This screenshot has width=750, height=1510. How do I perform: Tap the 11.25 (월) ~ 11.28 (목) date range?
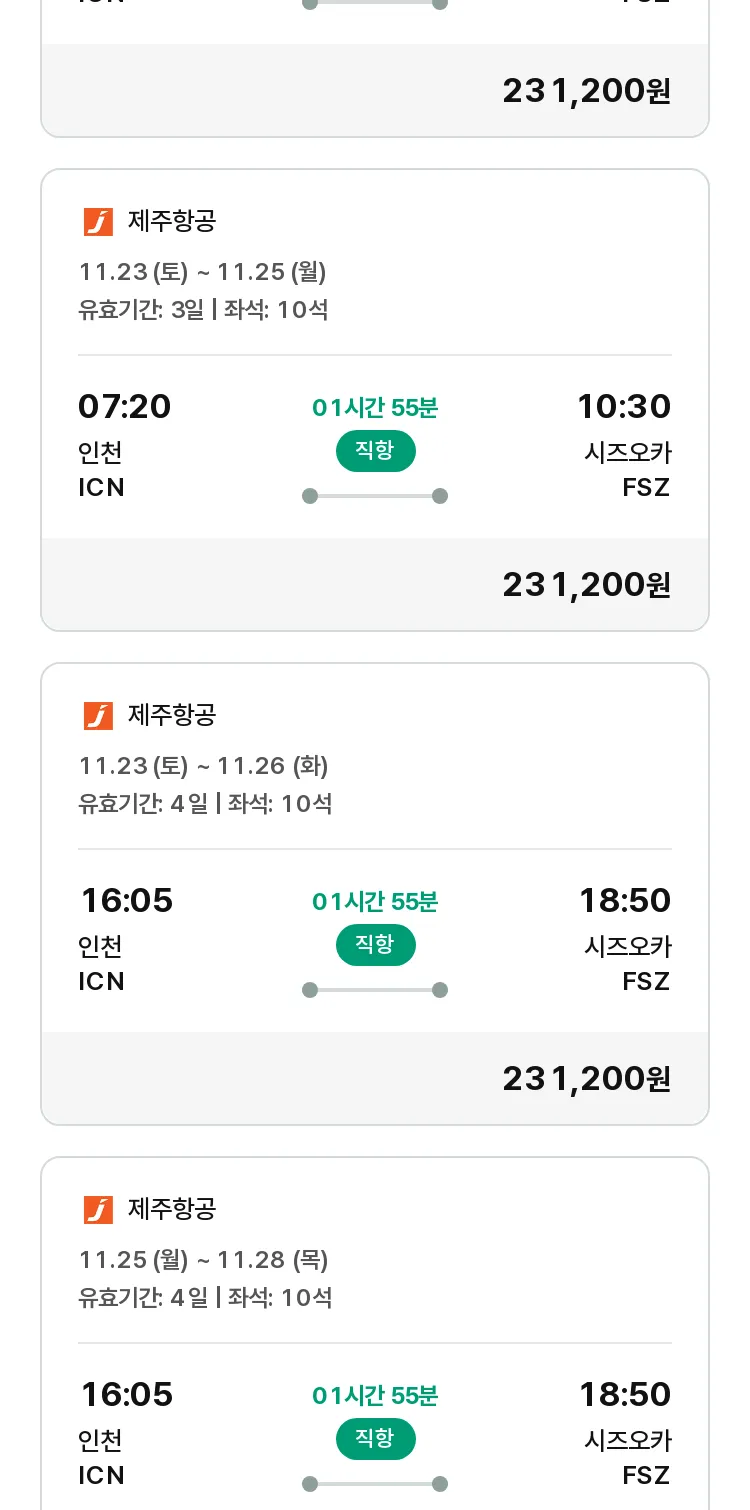204,1260
